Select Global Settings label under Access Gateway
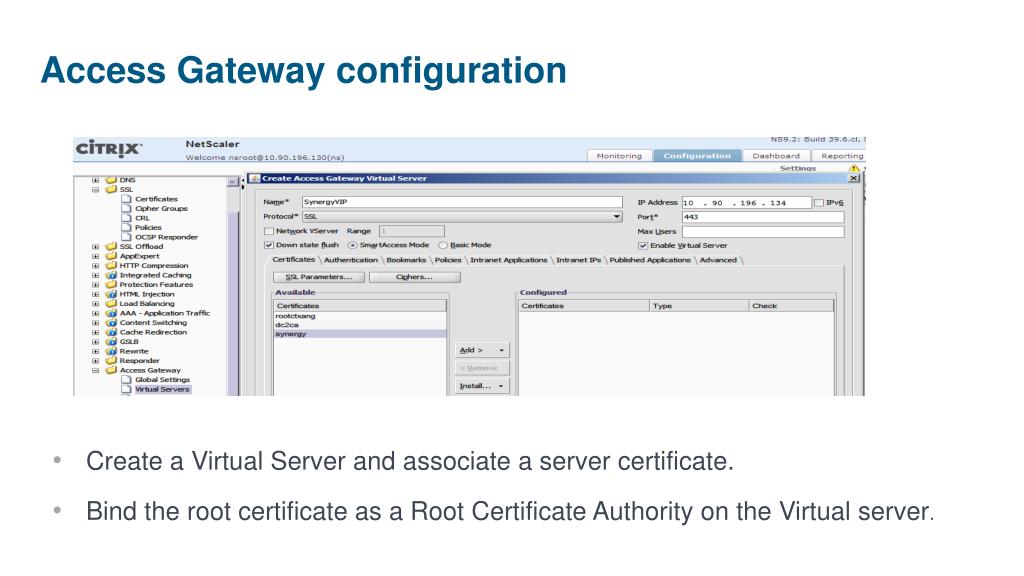 pyautogui.click(x=163, y=379)
